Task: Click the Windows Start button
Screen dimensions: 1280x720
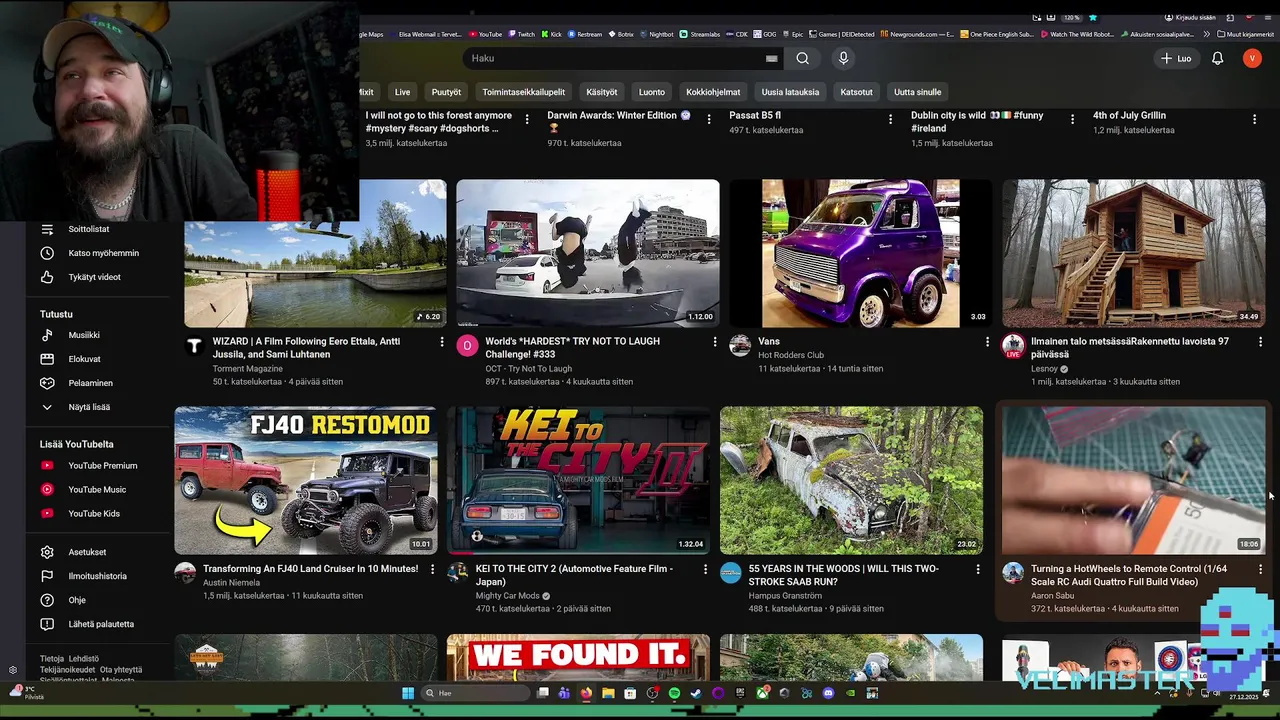Action: (408, 693)
